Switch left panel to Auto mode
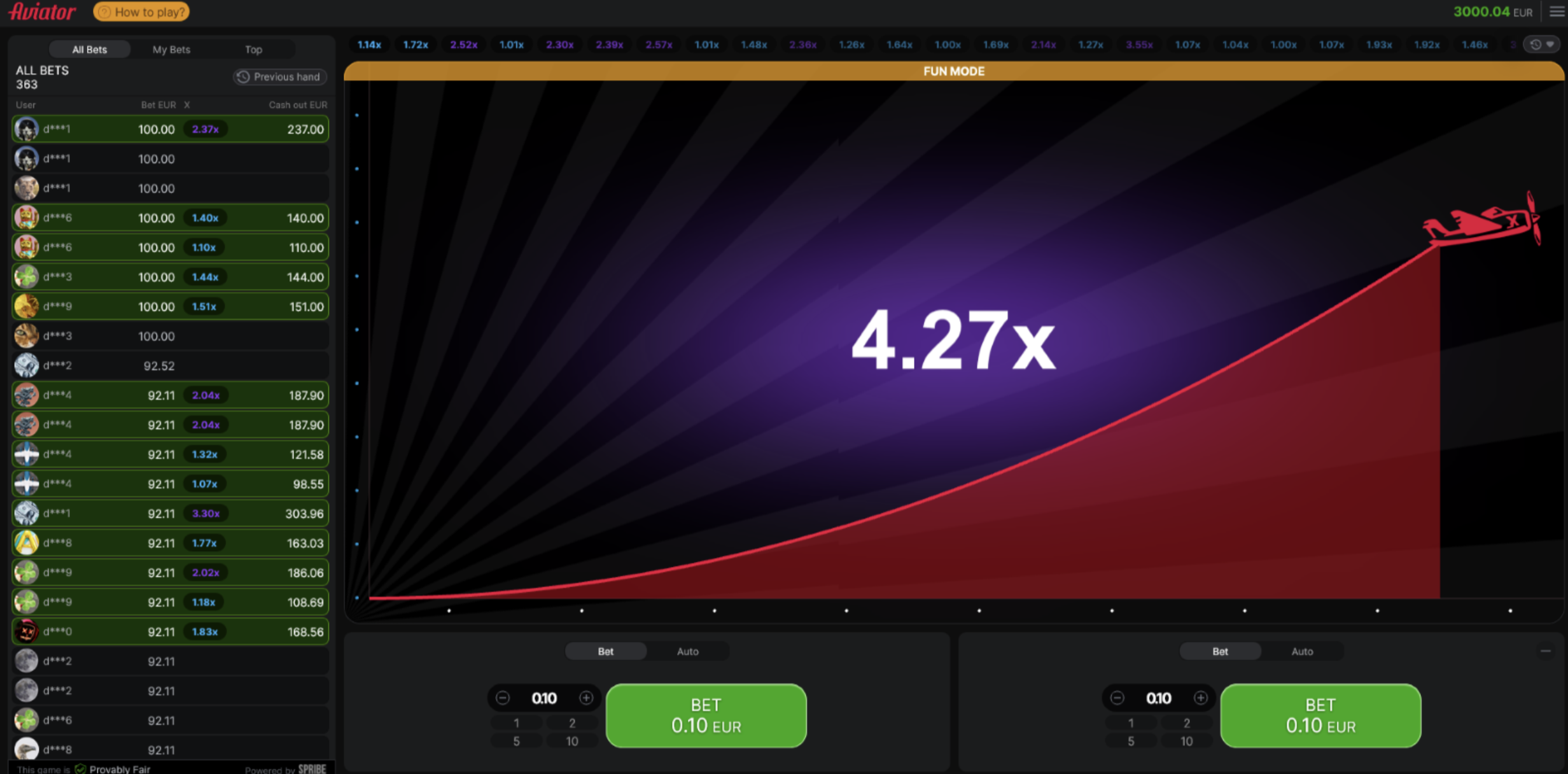This screenshot has height=774, width=1568. 687,651
